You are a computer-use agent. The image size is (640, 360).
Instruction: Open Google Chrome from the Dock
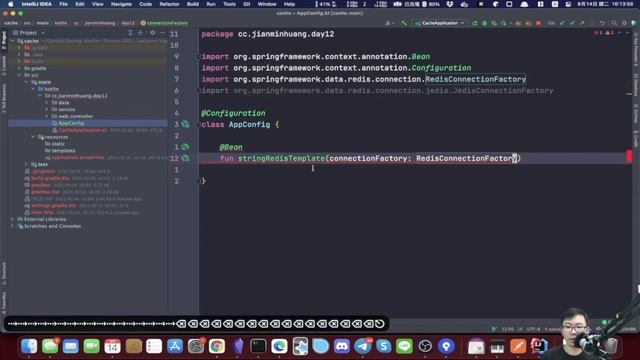tap(217, 346)
